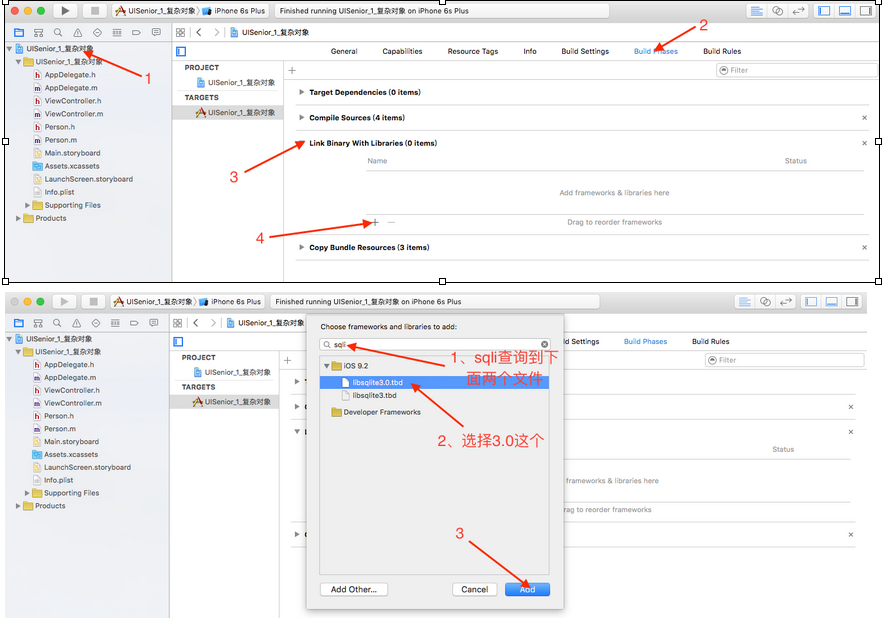883x621 pixels.
Task: Open Resource Tags tab
Action: 472,51
